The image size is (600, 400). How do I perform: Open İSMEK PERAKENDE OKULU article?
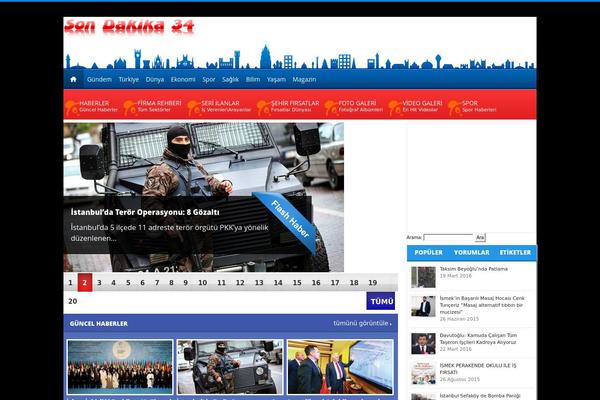coord(478,369)
